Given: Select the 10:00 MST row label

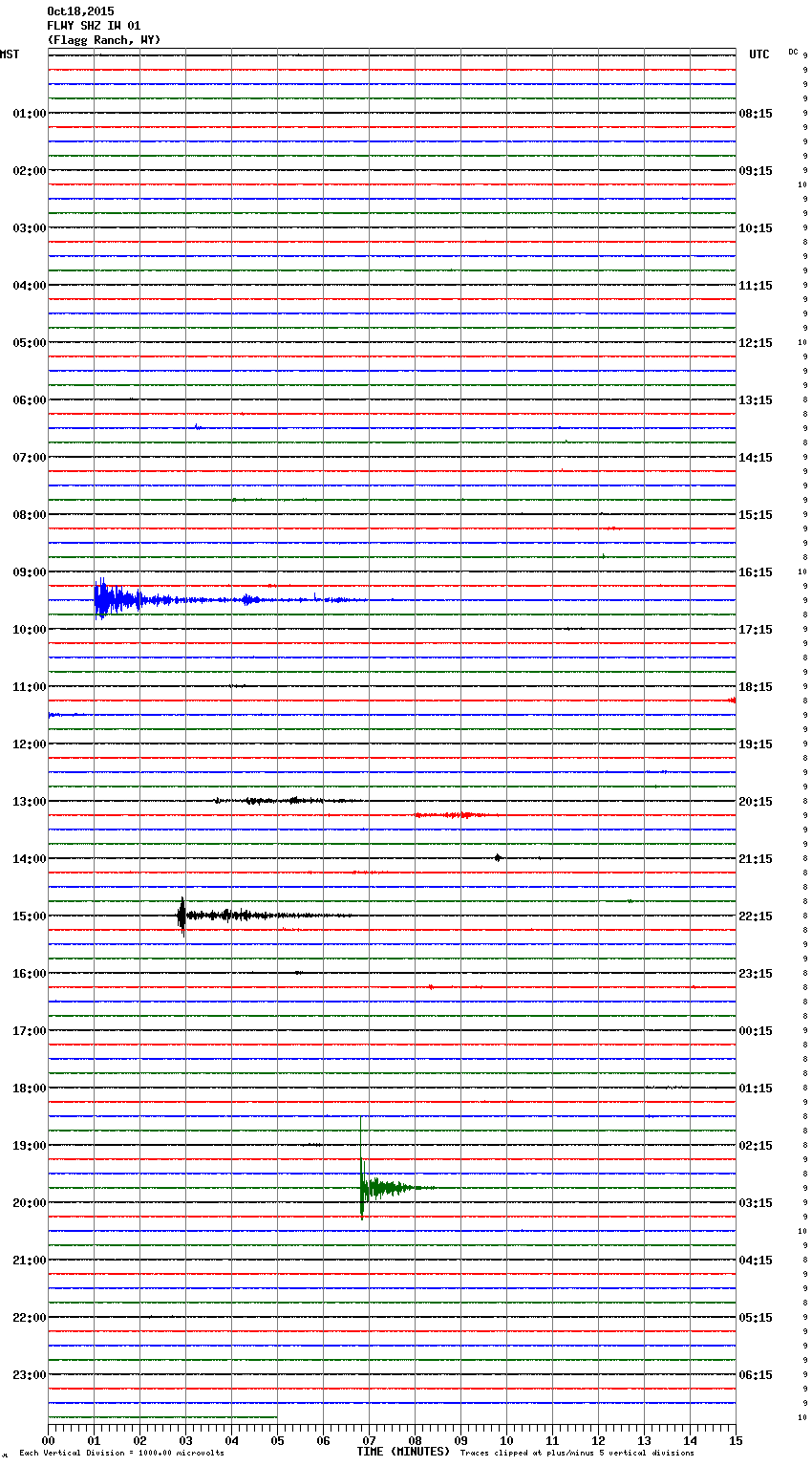Looking at the screenshot, I should [30, 630].
